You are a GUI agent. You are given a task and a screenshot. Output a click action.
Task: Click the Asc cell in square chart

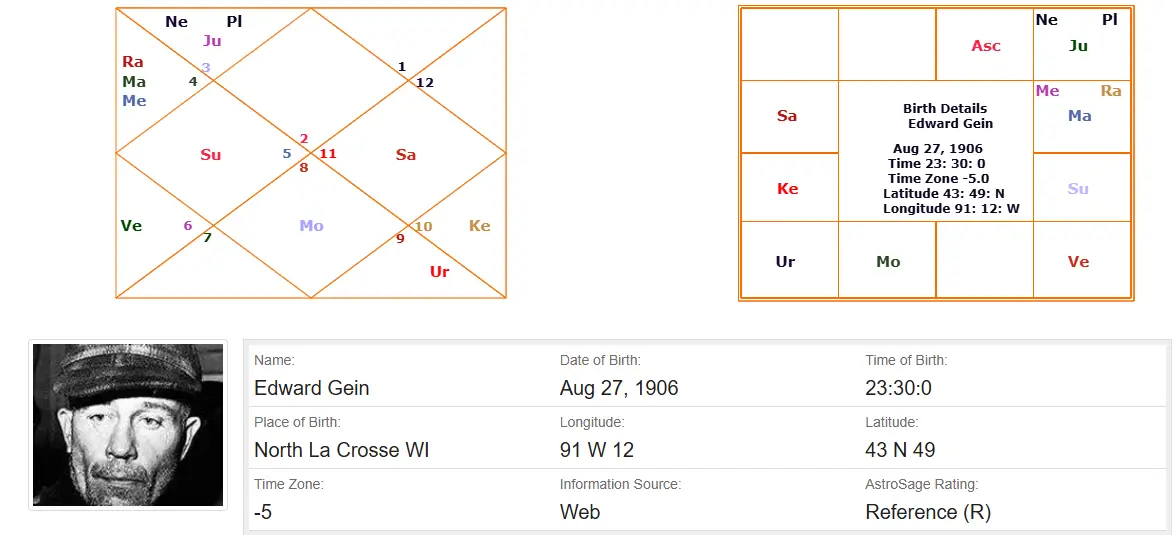click(x=985, y=46)
